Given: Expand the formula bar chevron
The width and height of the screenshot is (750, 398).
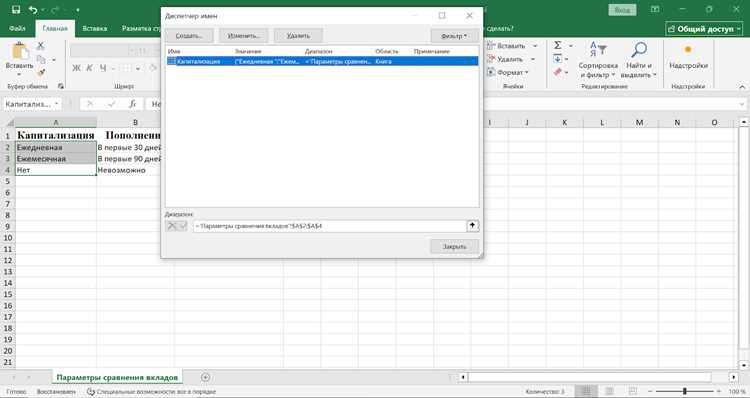Looking at the screenshot, I should tap(742, 104).
